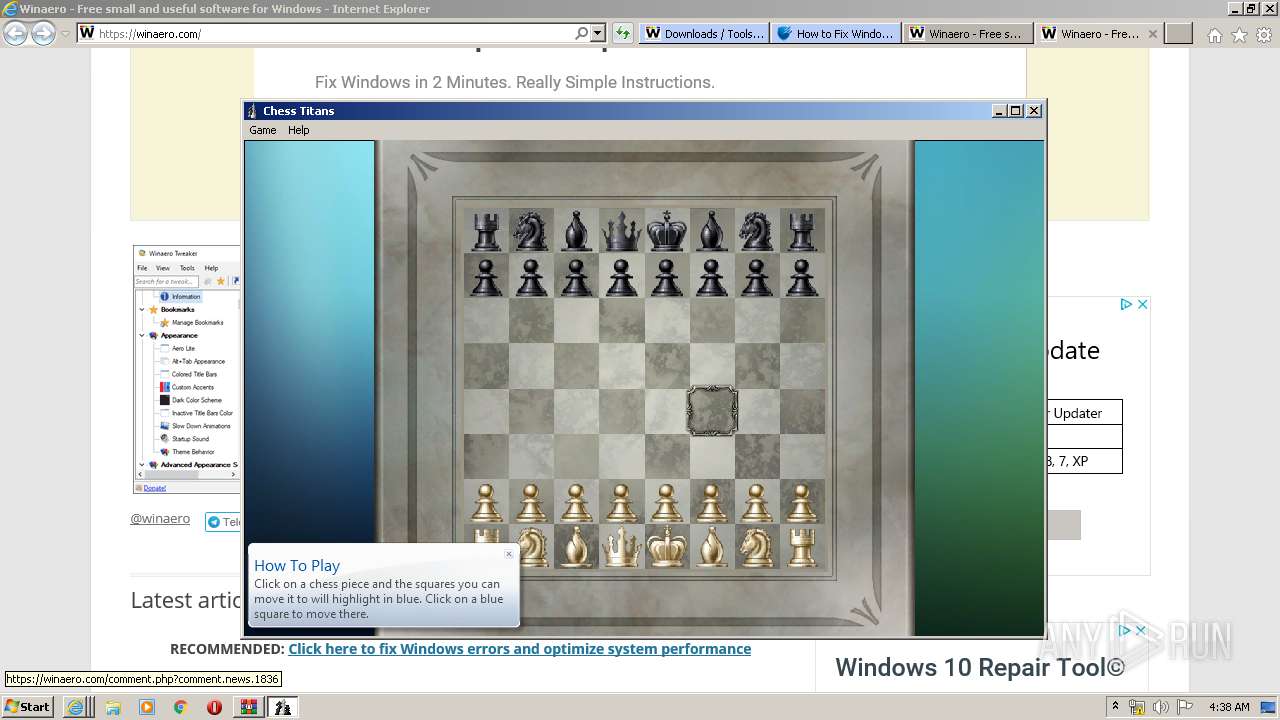Select the black knight next to right rook

coord(756,230)
